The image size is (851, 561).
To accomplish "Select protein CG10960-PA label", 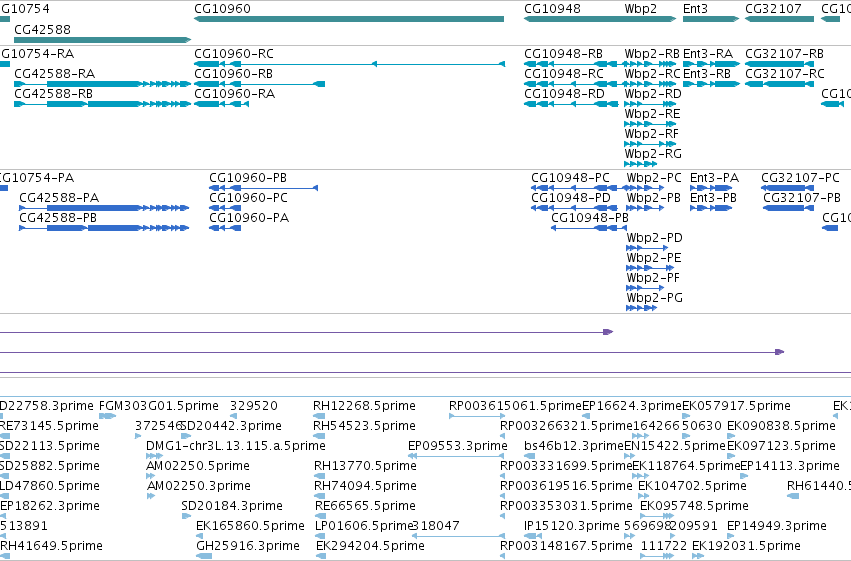I will [x=249, y=218].
